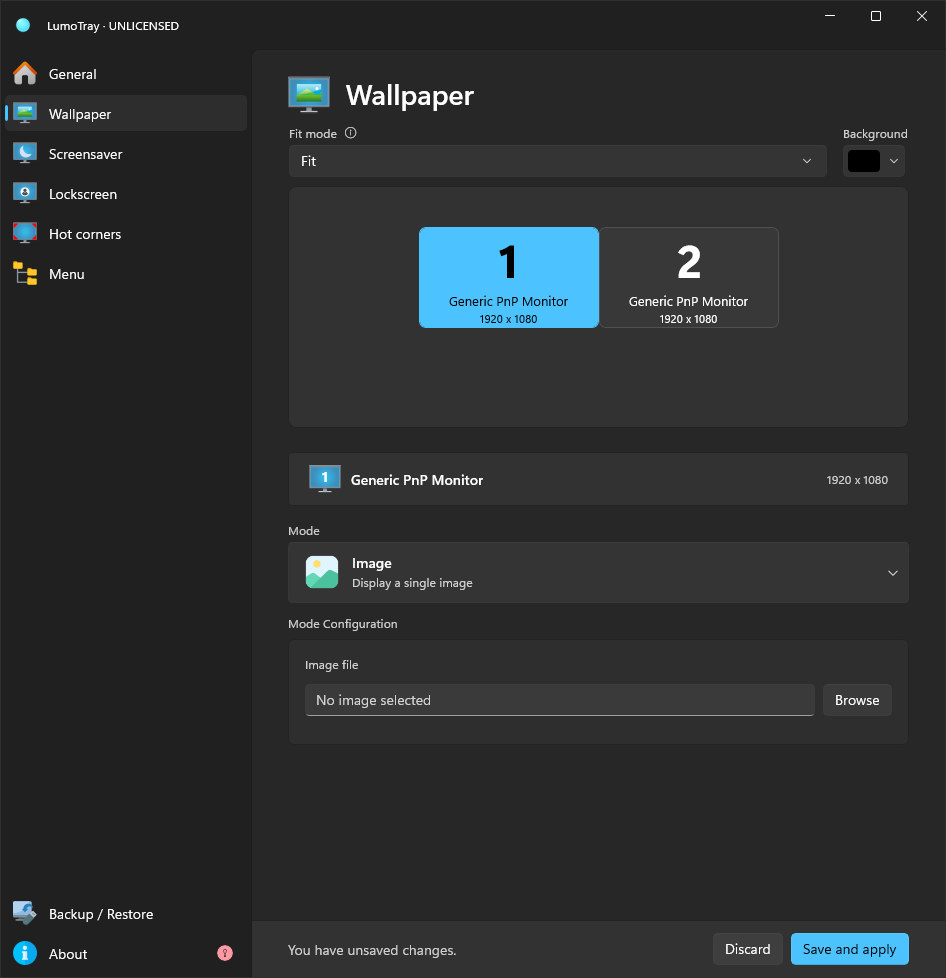Click the Screensaver moon monitor icon

pyautogui.click(x=25, y=153)
